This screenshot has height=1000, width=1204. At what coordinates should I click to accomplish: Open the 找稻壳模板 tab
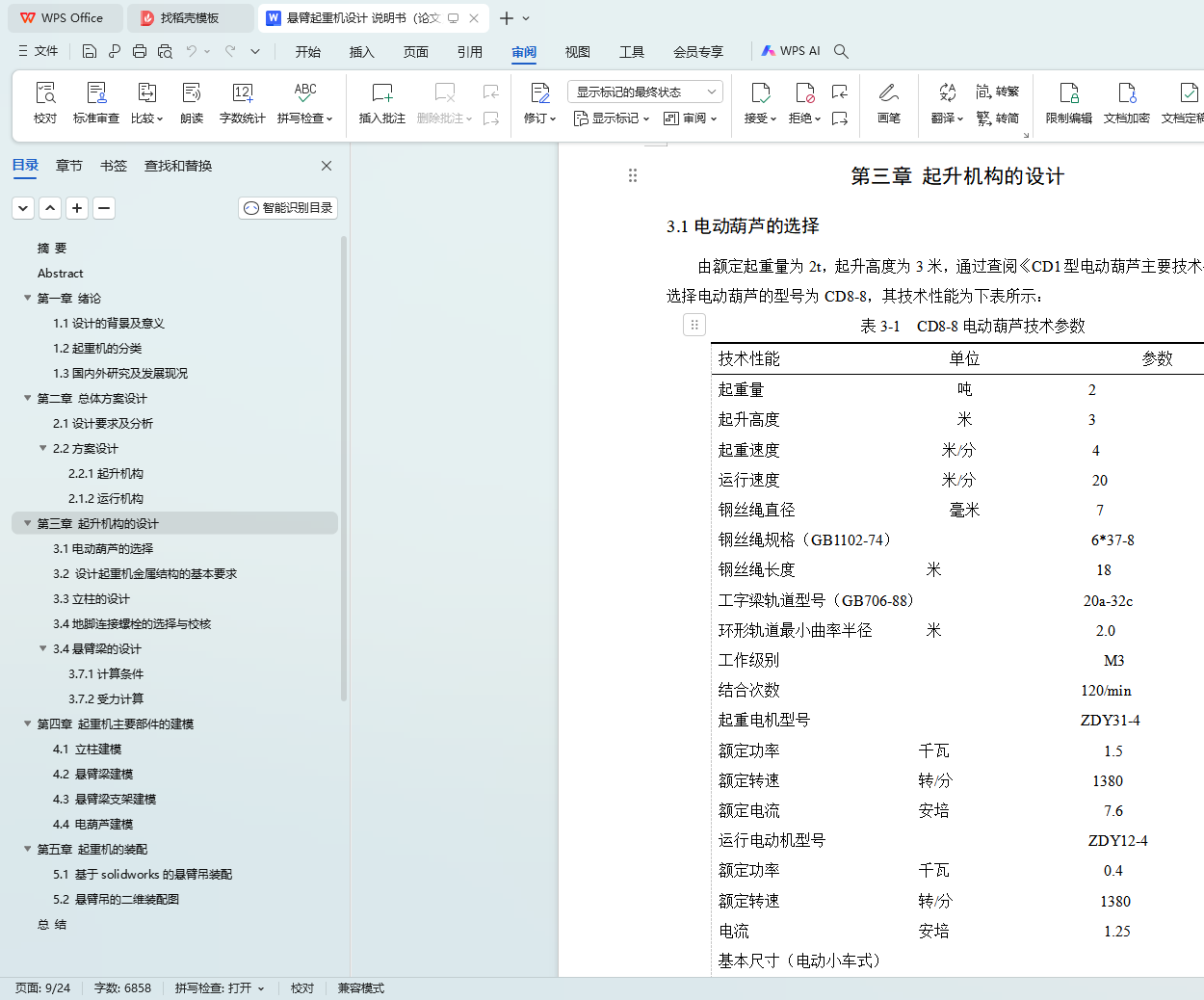(190, 17)
